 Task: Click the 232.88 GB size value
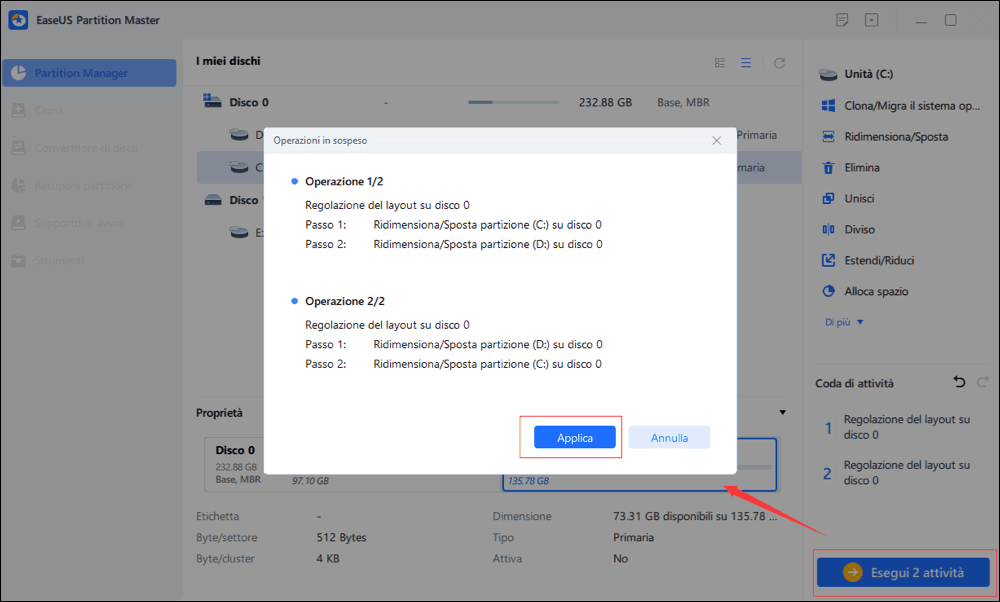click(605, 102)
